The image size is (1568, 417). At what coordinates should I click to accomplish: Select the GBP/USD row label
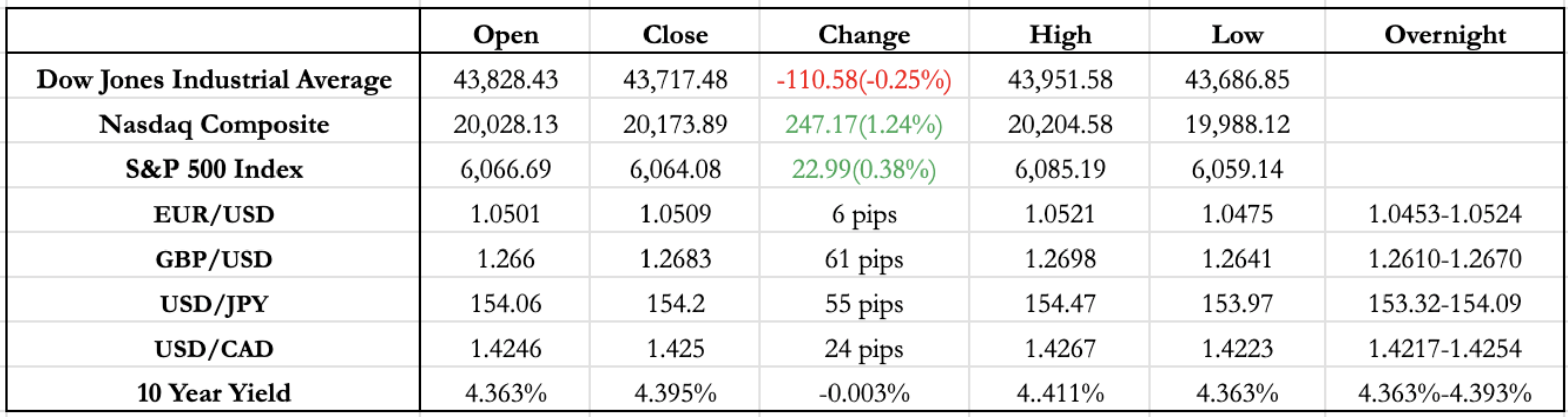[x=214, y=260]
